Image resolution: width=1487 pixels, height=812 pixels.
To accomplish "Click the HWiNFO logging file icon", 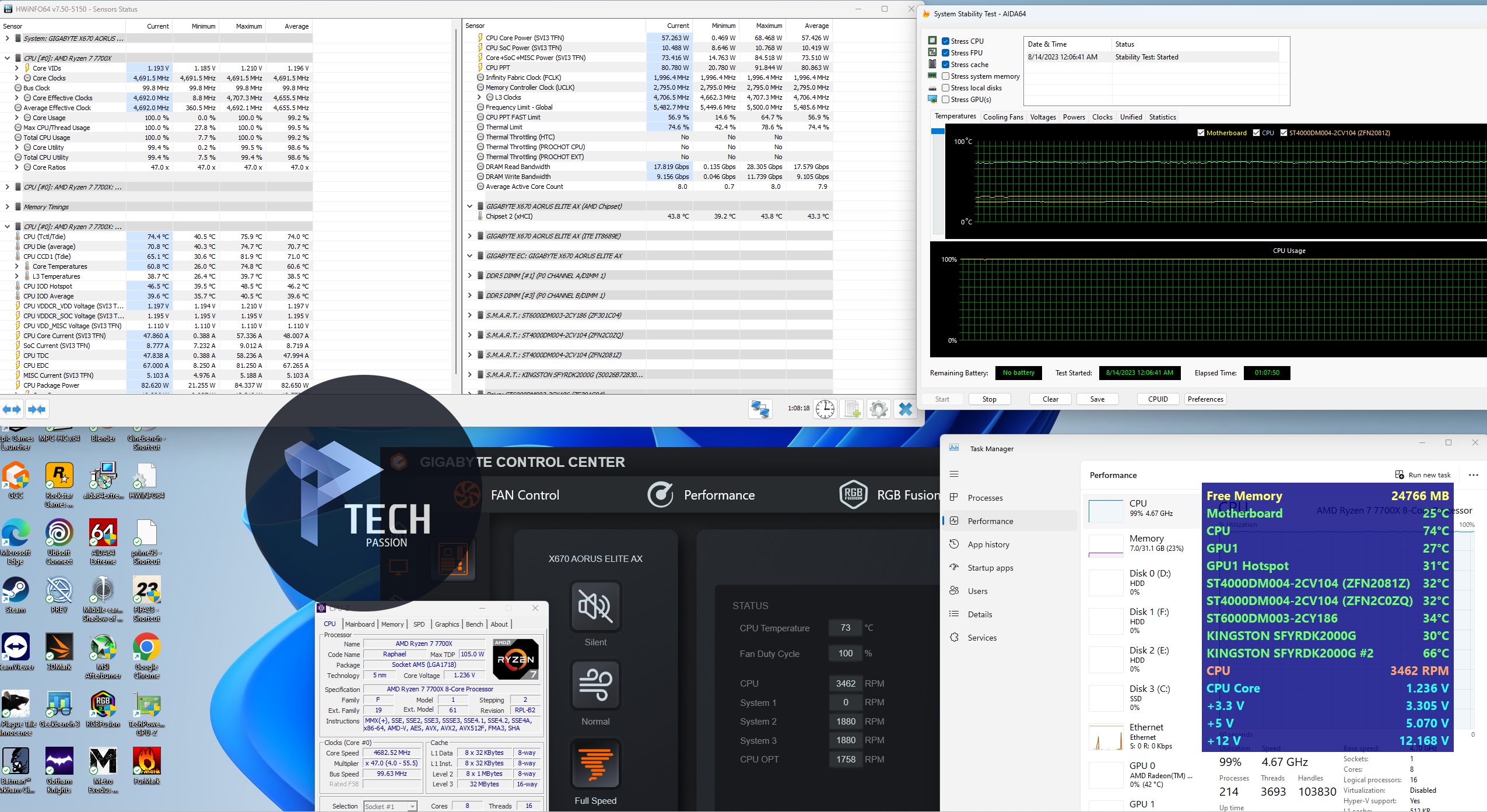I will (852, 409).
